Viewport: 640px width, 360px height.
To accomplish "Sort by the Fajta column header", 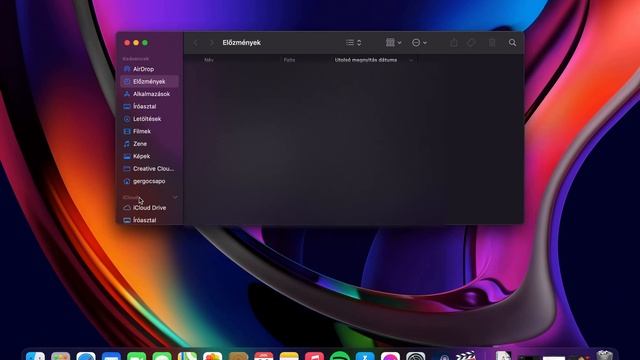I will pos(289,60).
